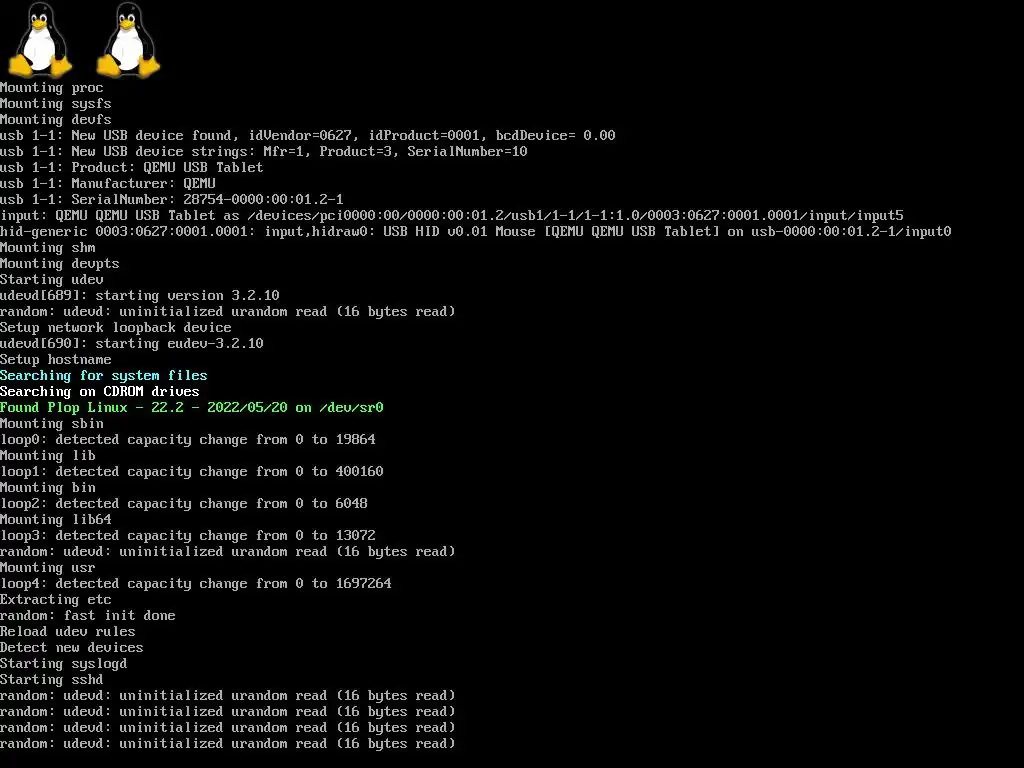This screenshot has height=768, width=1024.
Task: Click cyan 'Searching for system files' text
Action: pos(104,376)
